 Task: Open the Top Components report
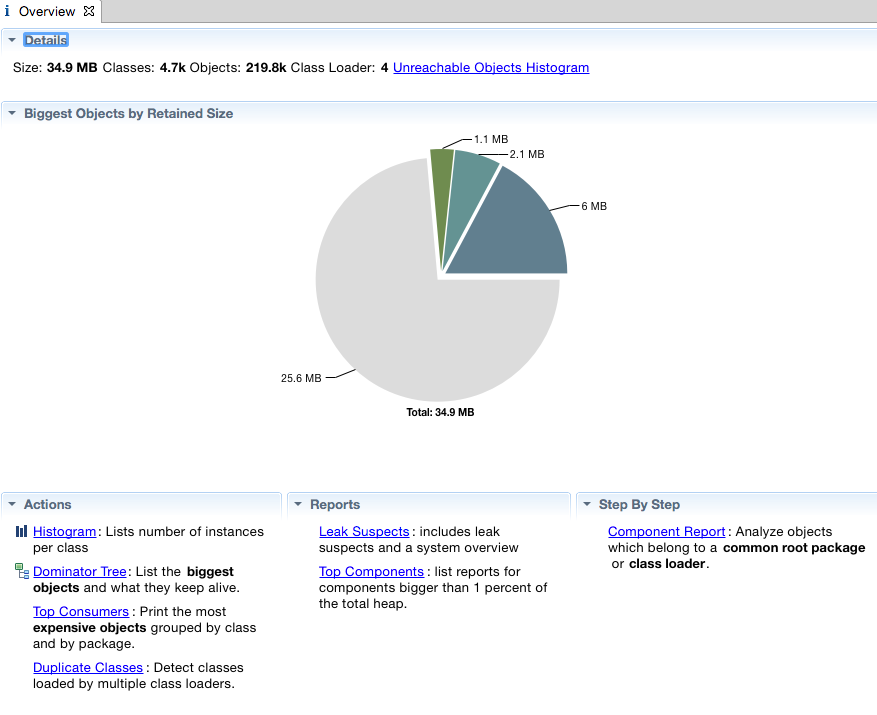click(x=371, y=572)
